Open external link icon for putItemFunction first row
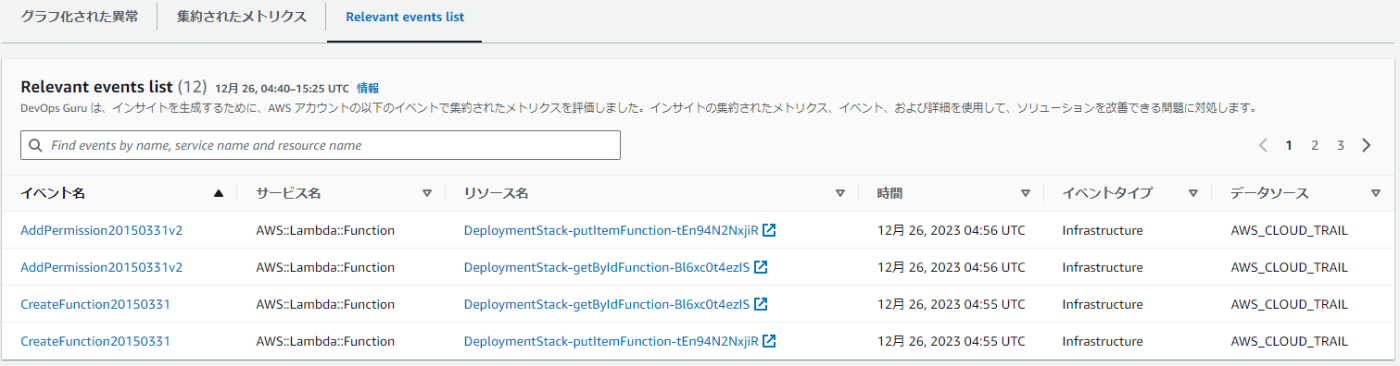This screenshot has height=366, width=1400. point(769,230)
